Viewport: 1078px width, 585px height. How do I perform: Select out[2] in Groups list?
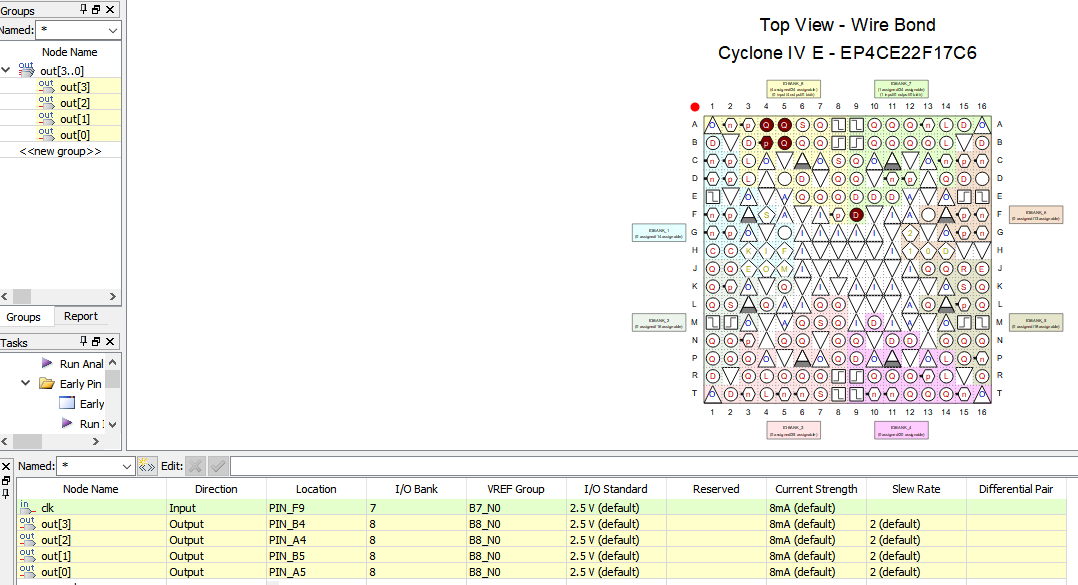(75, 102)
